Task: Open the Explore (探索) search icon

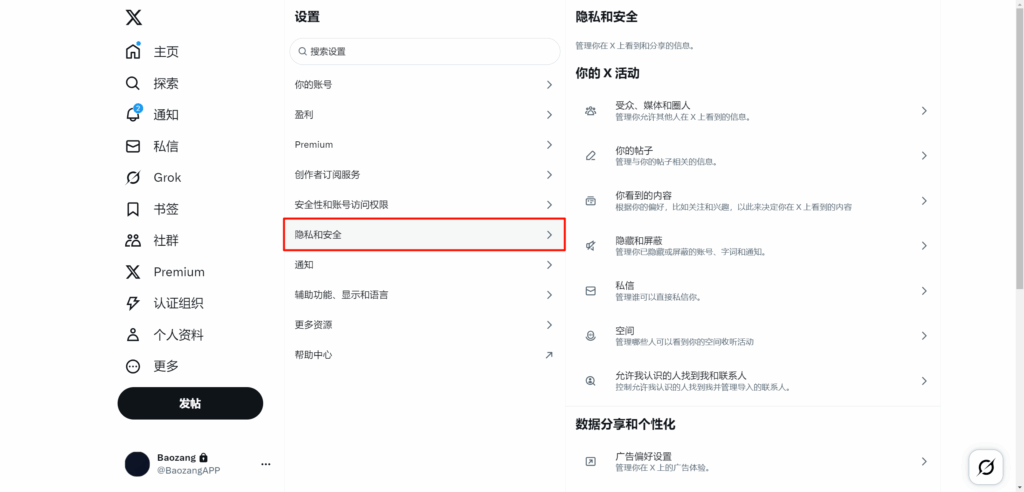Action: pyautogui.click(x=133, y=83)
